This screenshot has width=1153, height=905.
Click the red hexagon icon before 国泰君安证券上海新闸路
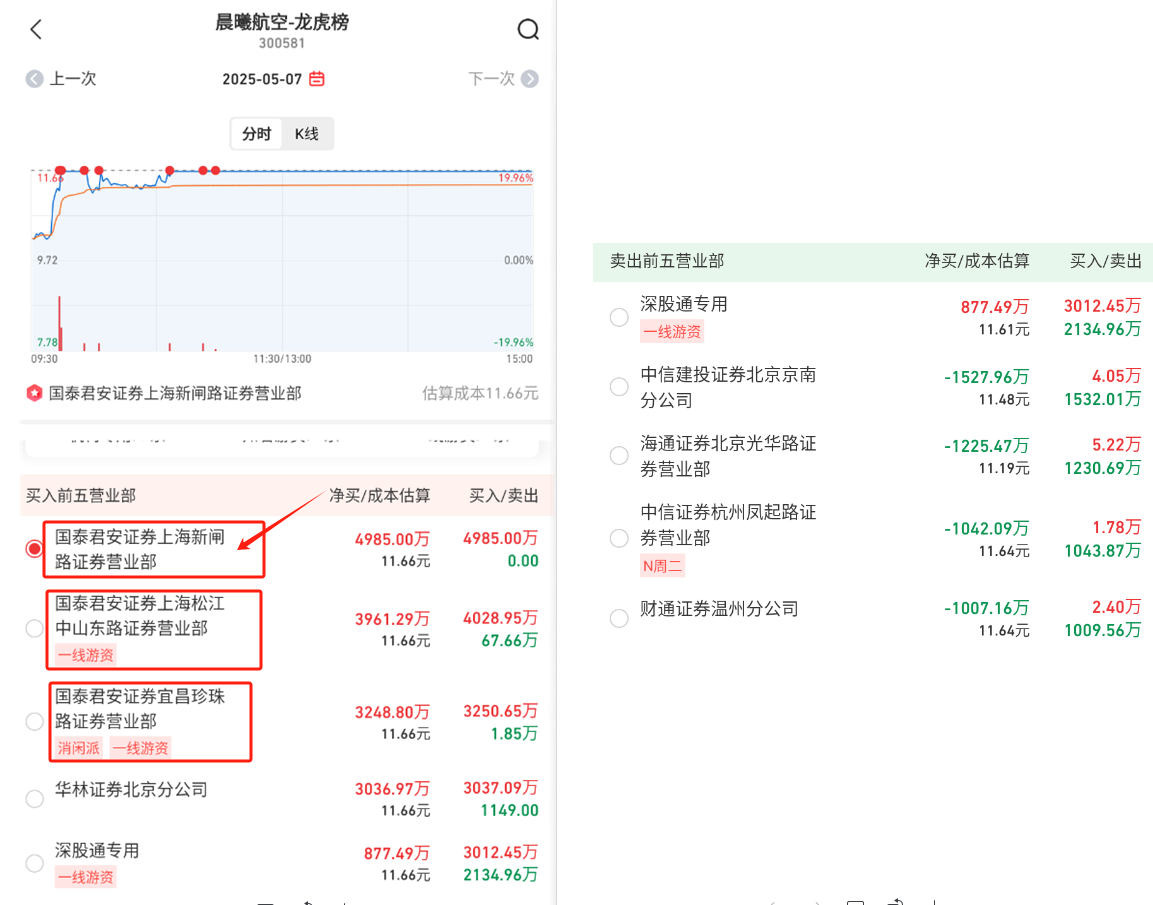point(34,393)
